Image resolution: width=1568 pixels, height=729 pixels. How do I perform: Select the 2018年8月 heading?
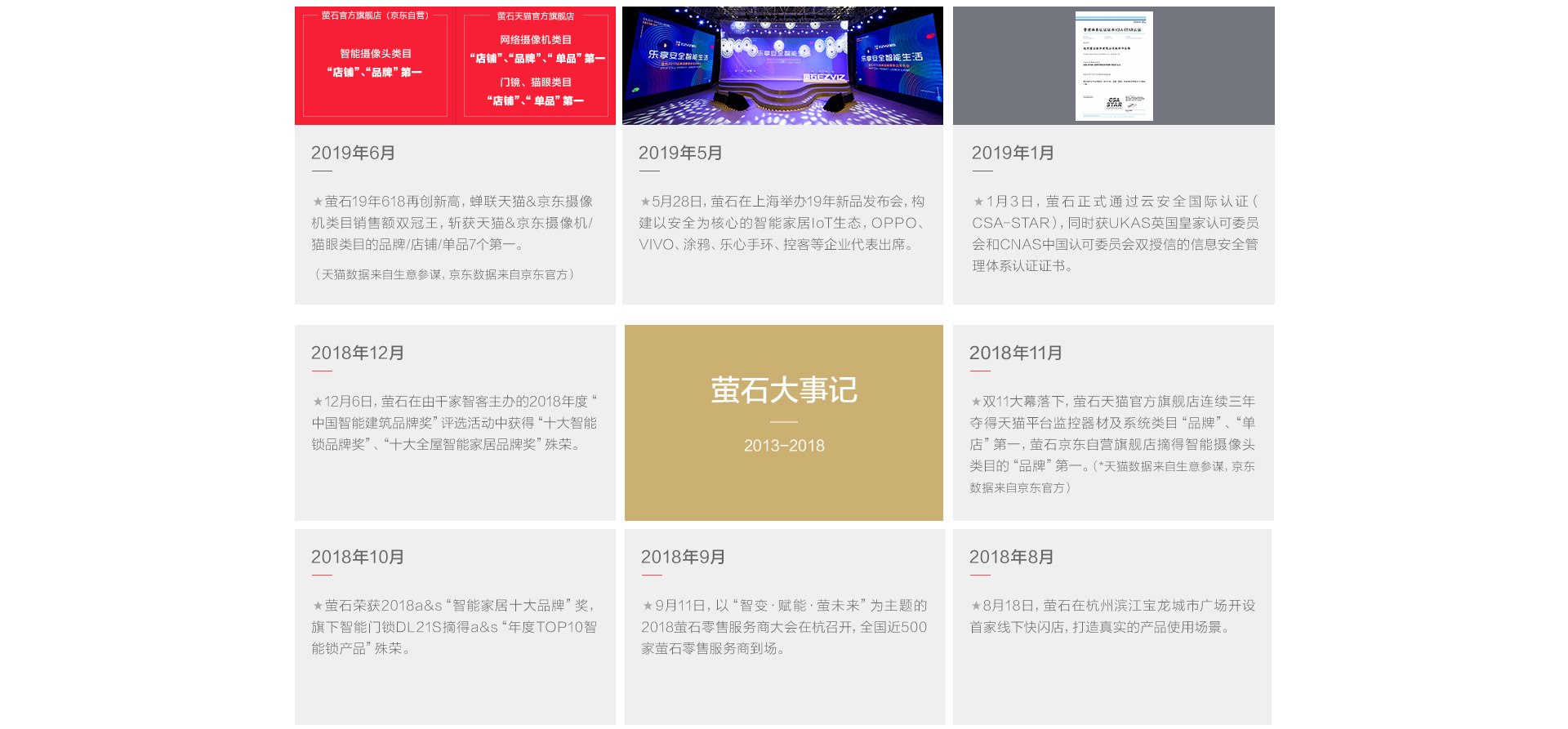tap(1012, 557)
